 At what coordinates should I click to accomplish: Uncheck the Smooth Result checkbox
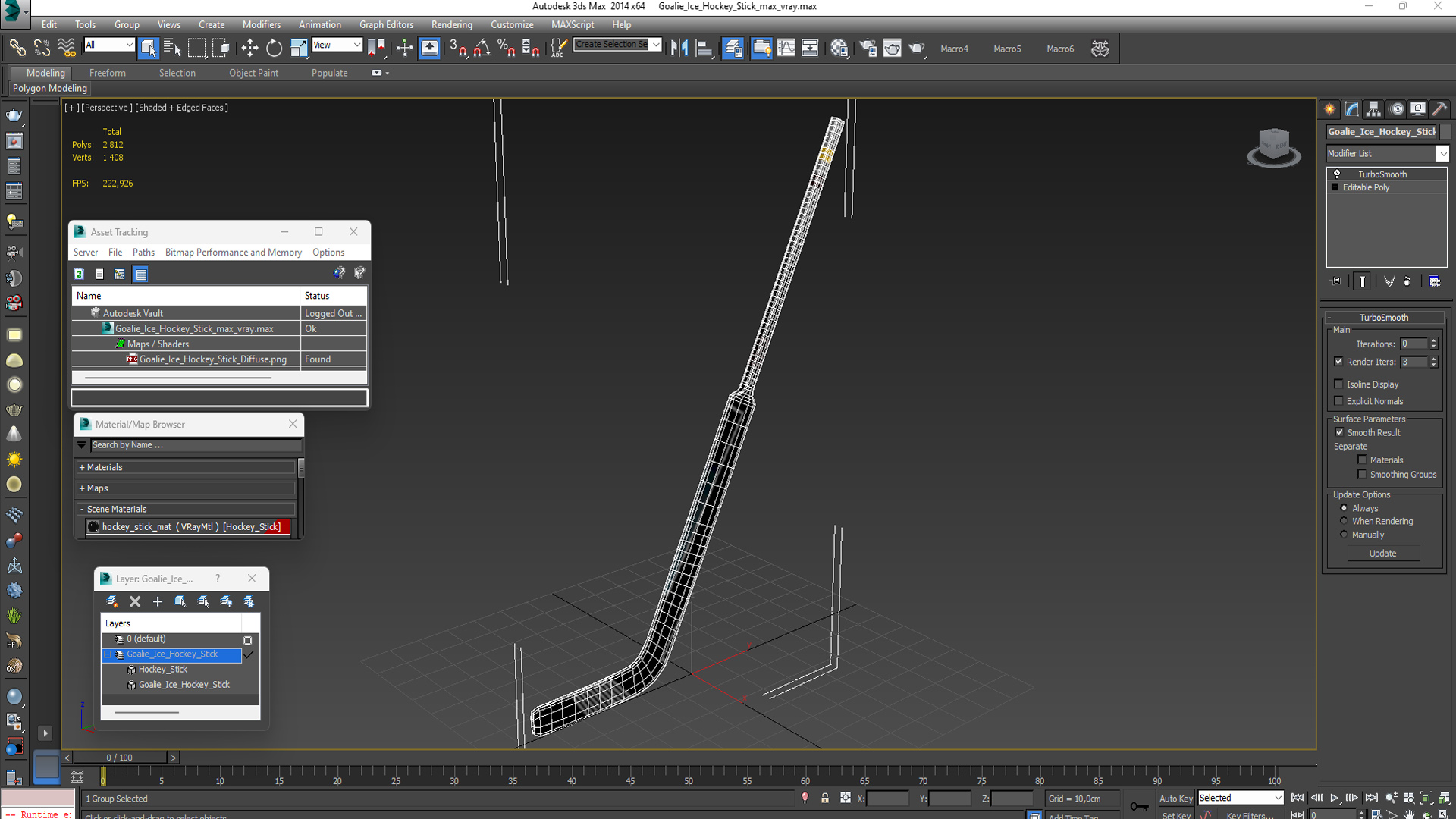click(1339, 432)
